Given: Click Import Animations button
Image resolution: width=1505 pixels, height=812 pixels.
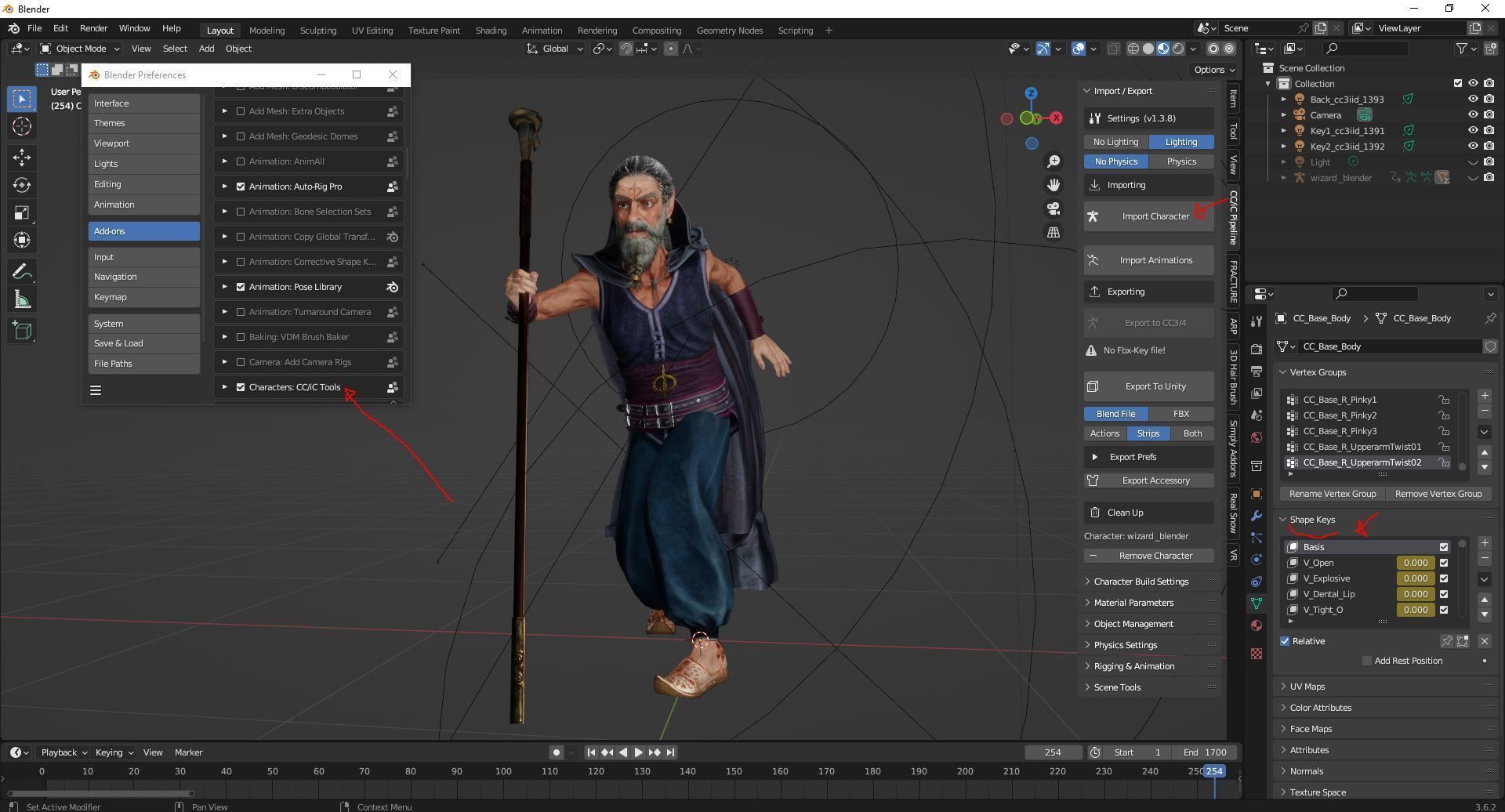Looking at the screenshot, I should pyautogui.click(x=1149, y=260).
